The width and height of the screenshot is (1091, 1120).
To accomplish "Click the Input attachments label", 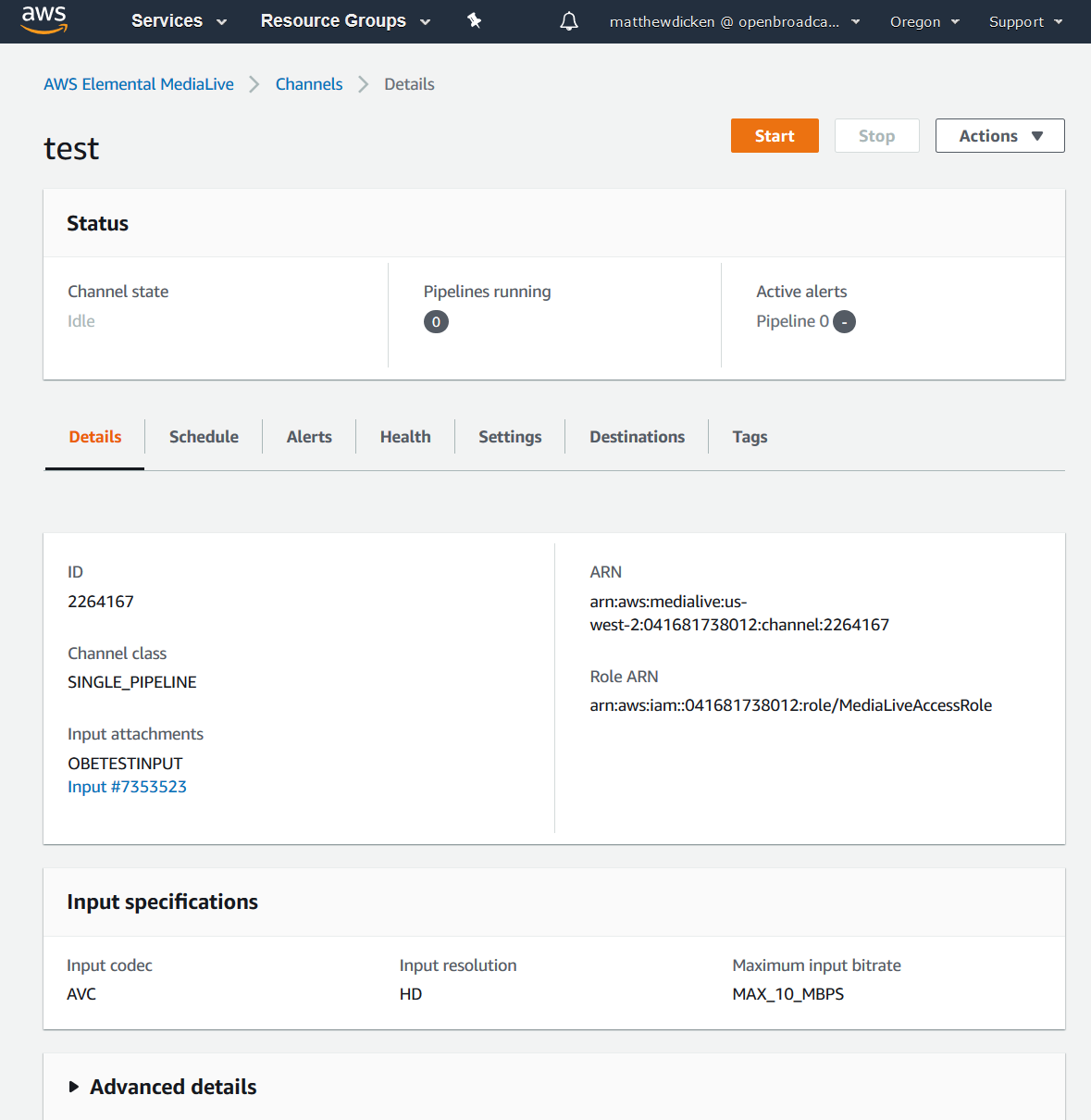I will coord(135,734).
